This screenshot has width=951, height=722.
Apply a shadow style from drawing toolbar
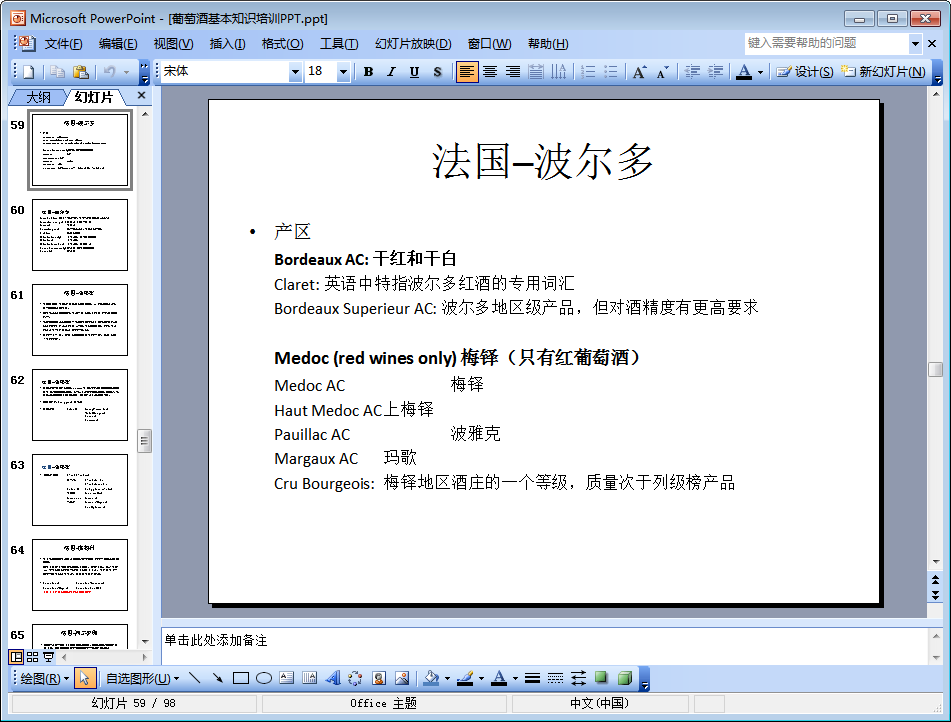[x=603, y=678]
